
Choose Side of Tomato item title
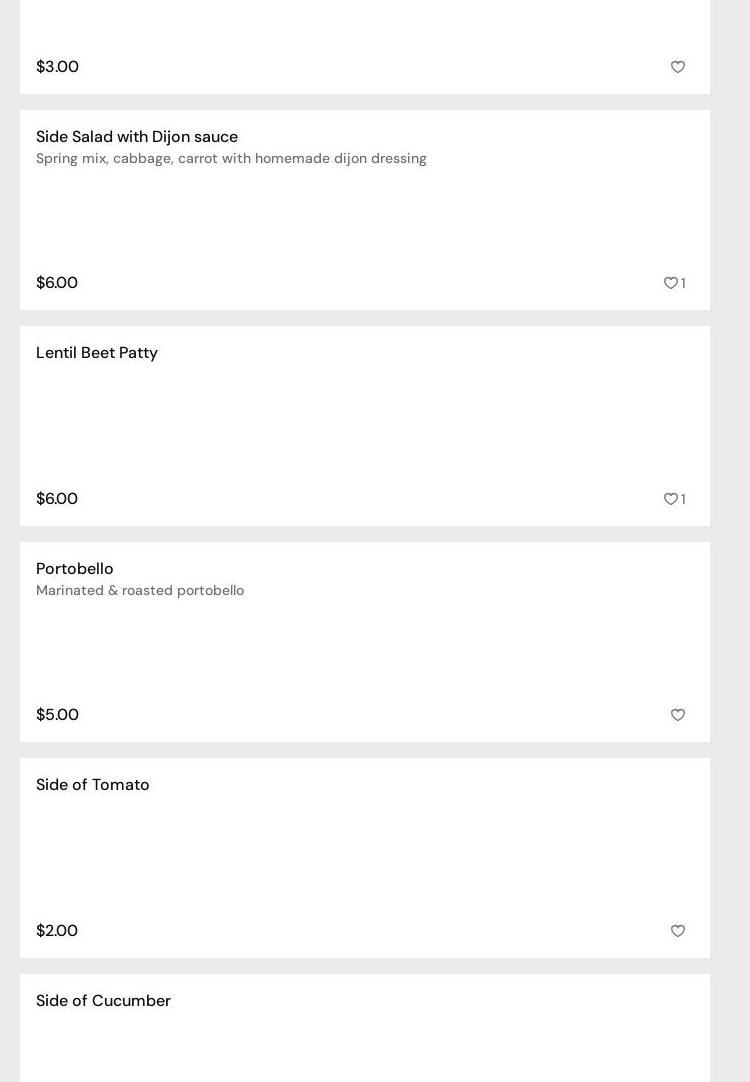click(93, 785)
